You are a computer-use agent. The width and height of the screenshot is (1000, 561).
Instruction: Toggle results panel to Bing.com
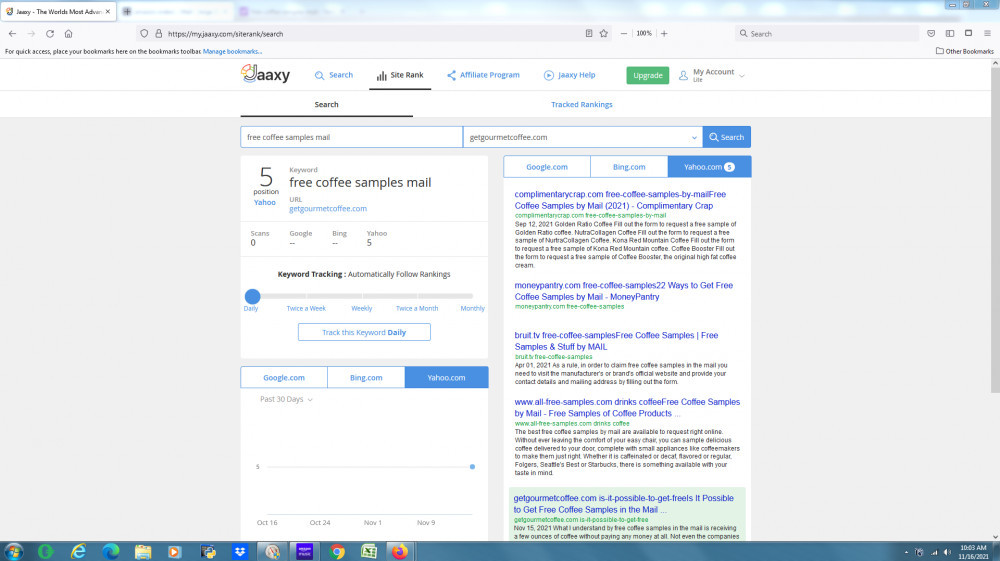click(628, 167)
